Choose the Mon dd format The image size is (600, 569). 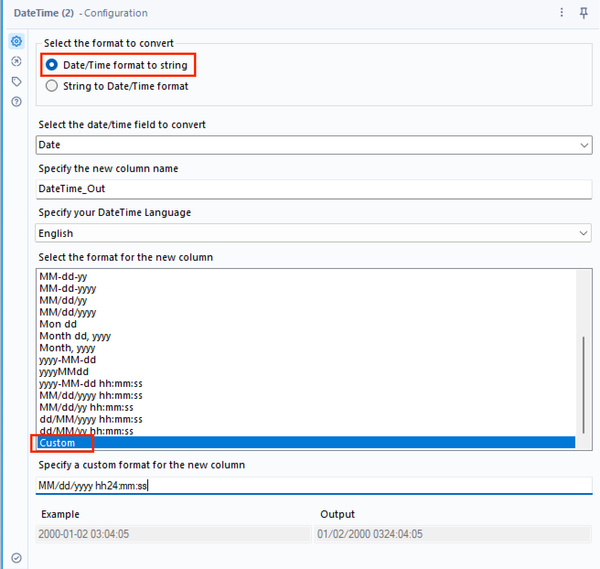(306, 324)
